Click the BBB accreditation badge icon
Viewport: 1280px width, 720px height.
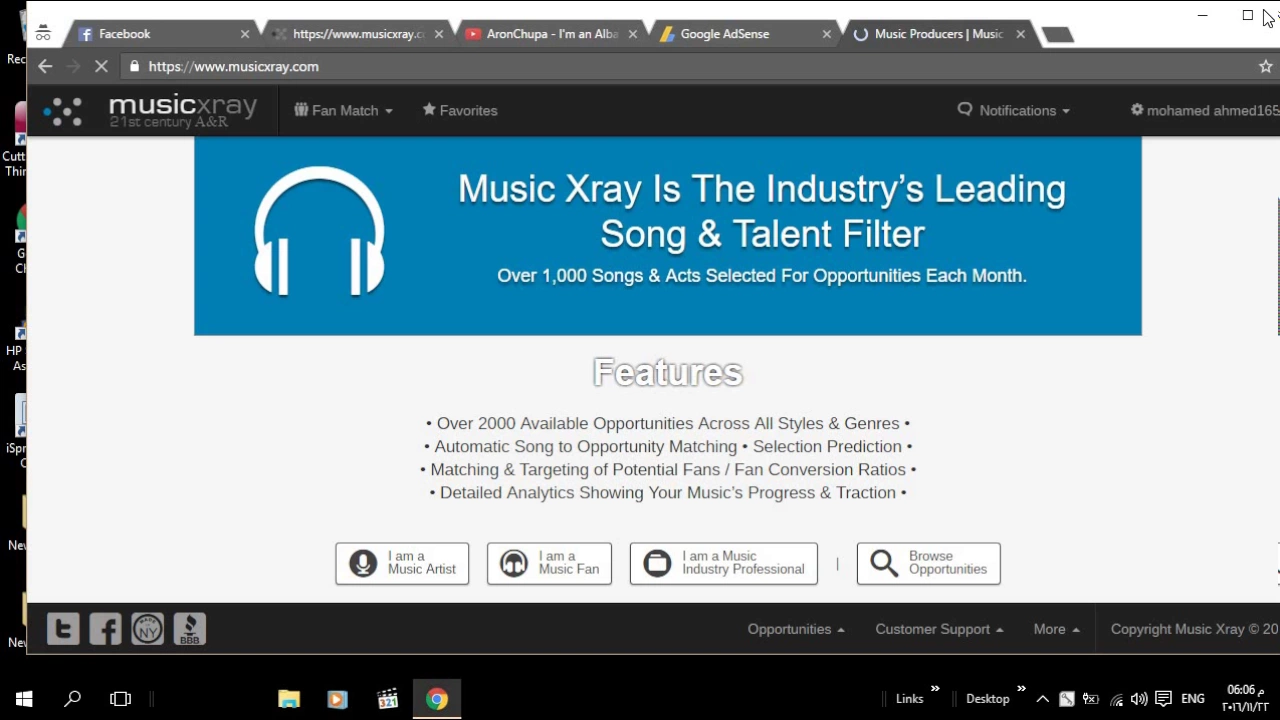[x=189, y=629]
